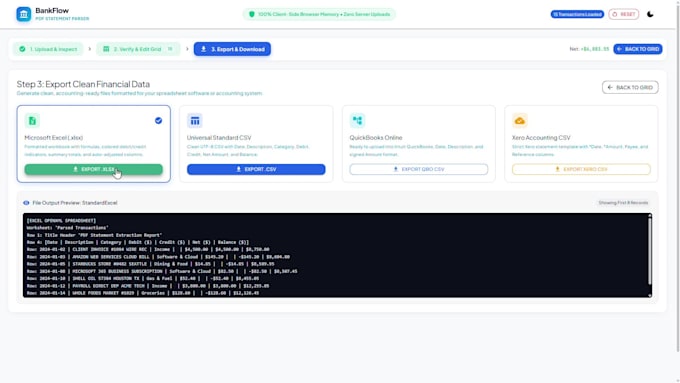Toggle dark mode with the moon icon
Screen dimensions: 680x383
tap(650, 14)
